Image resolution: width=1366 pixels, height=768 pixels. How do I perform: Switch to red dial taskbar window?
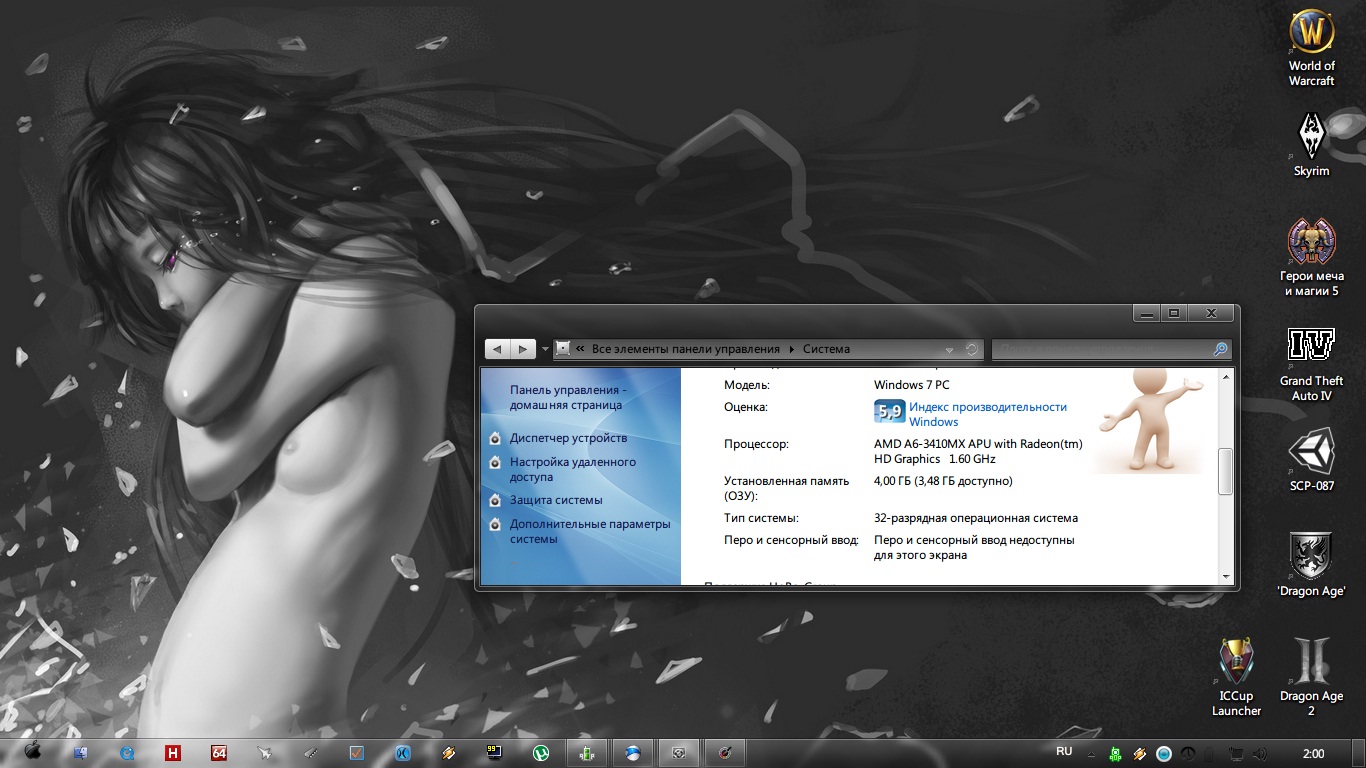click(x=725, y=753)
